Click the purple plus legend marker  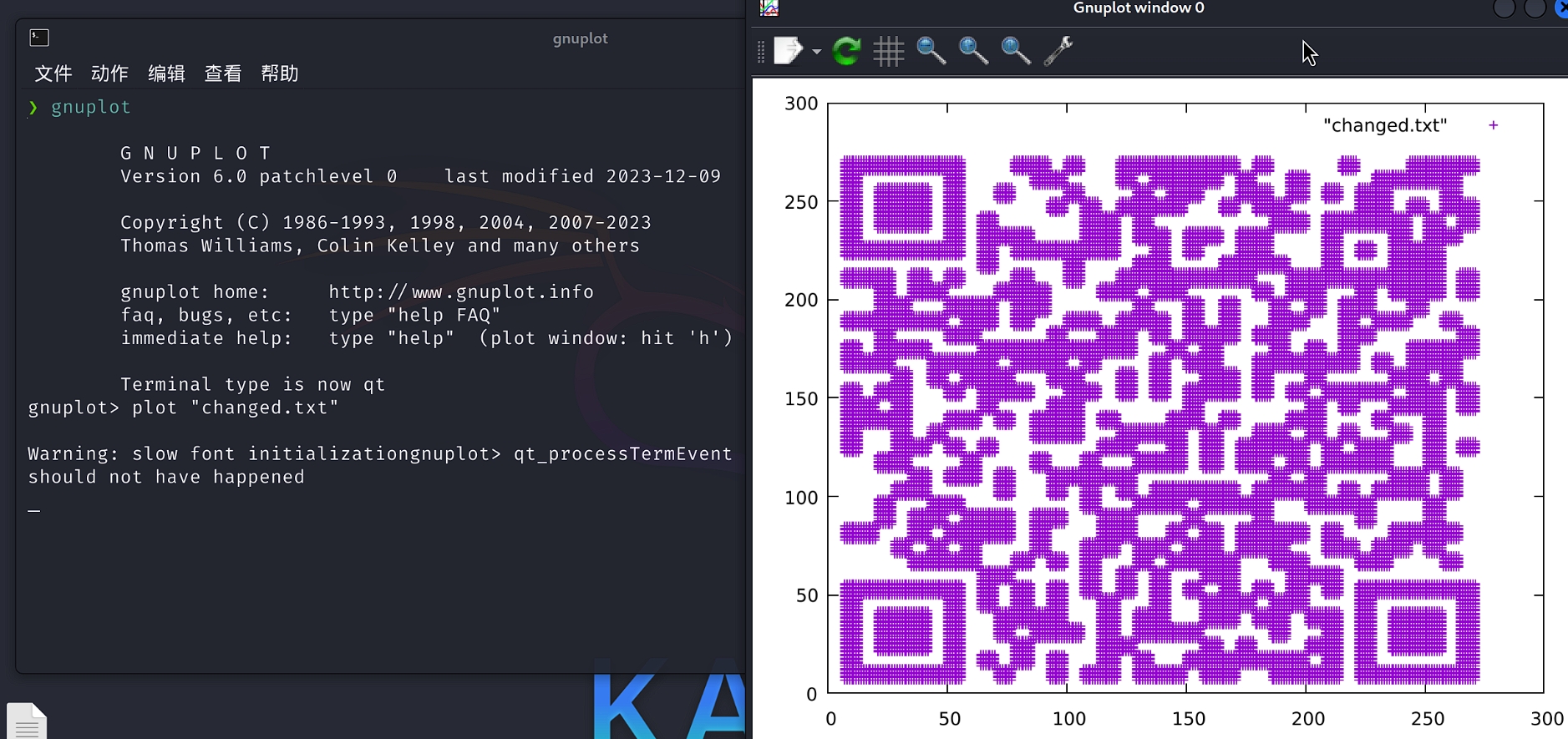(x=1493, y=125)
